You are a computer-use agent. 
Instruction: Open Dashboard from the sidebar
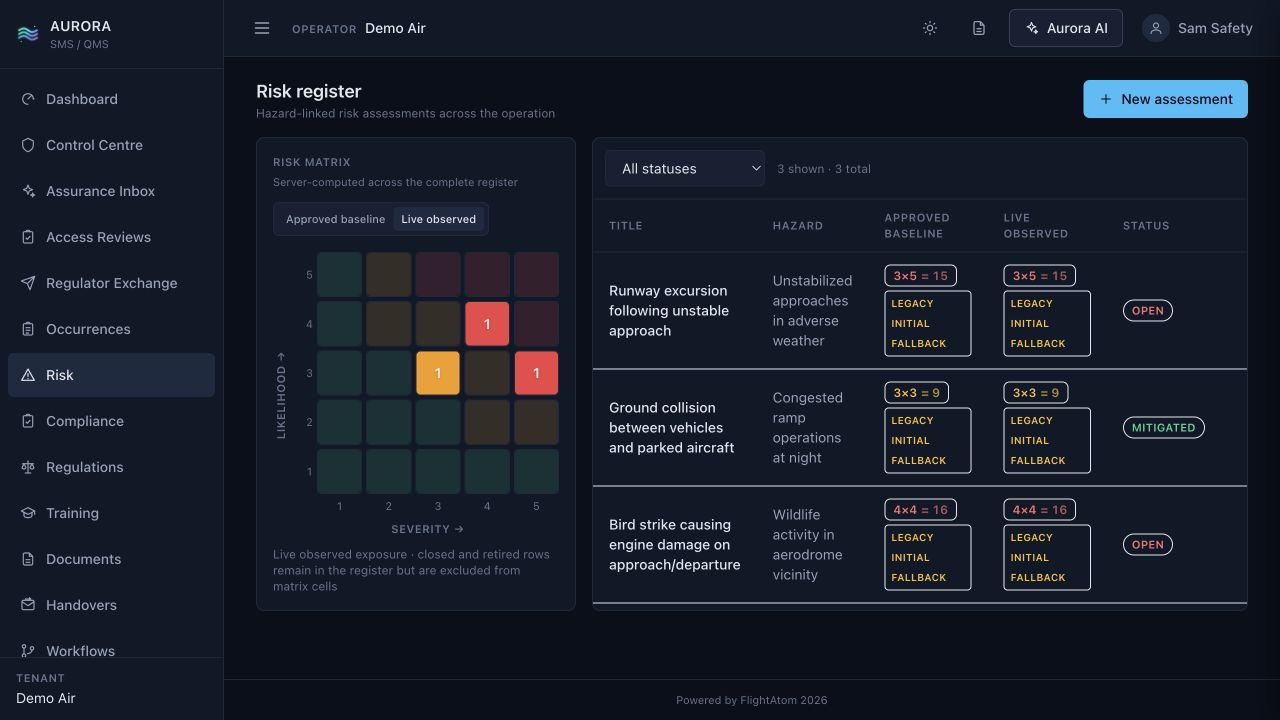111,99
